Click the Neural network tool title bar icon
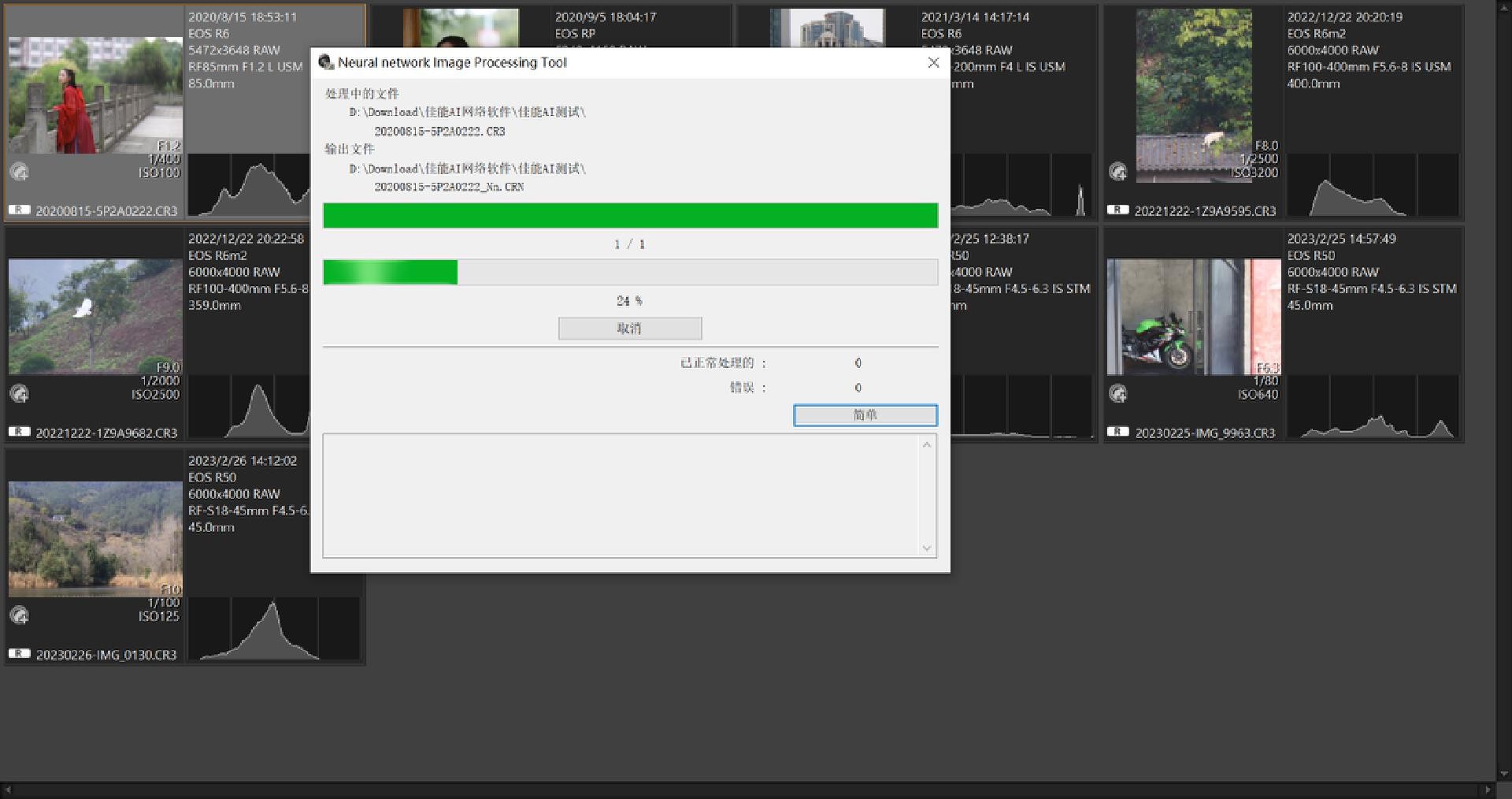Viewport: 1512px width, 799px height. (x=326, y=62)
